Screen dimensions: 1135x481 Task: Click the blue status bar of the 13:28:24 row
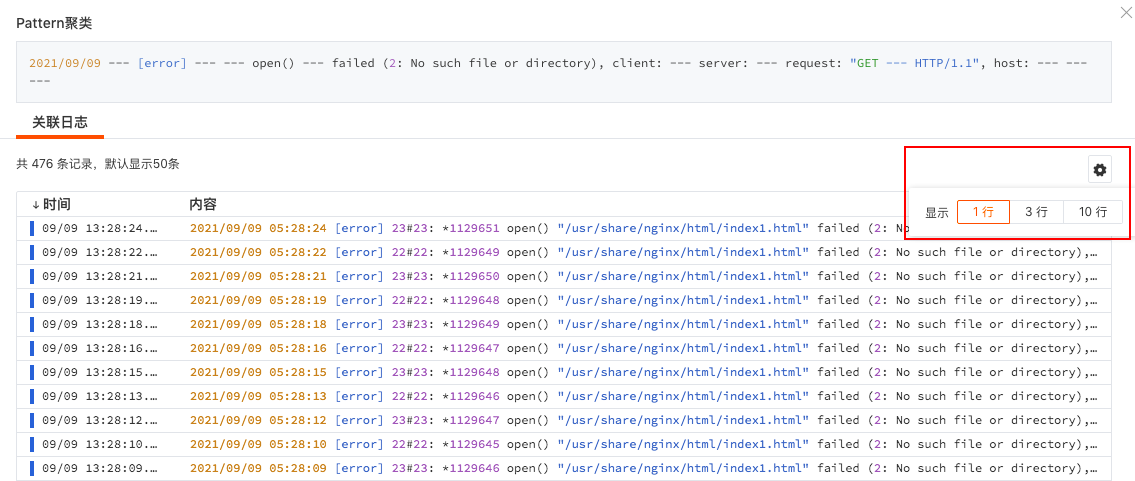[32, 228]
